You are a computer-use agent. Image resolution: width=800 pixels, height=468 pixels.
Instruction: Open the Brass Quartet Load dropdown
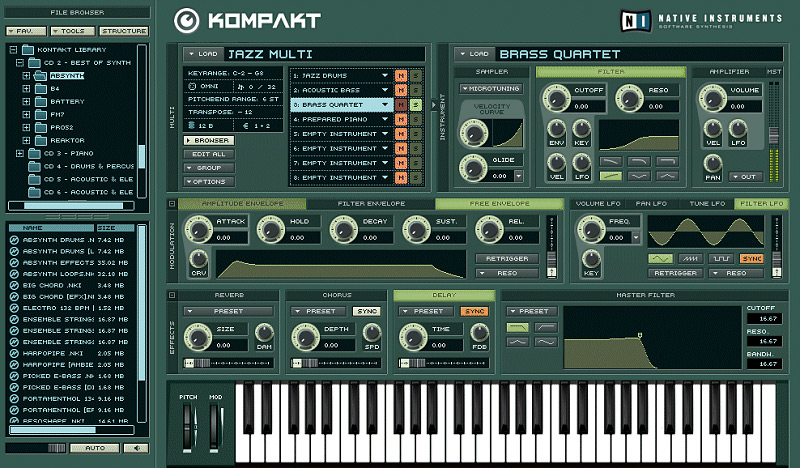(x=474, y=54)
